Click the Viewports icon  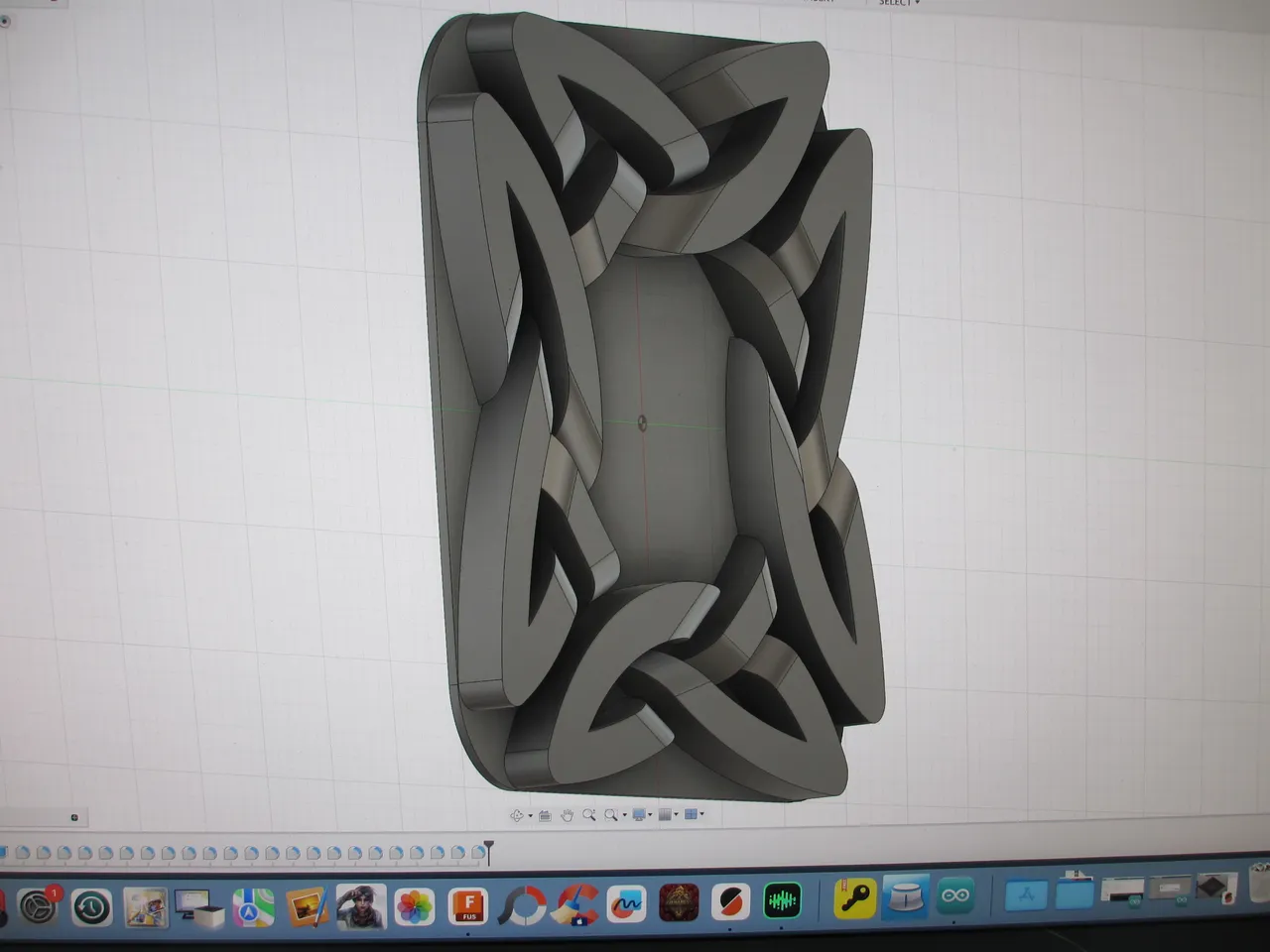(691, 815)
